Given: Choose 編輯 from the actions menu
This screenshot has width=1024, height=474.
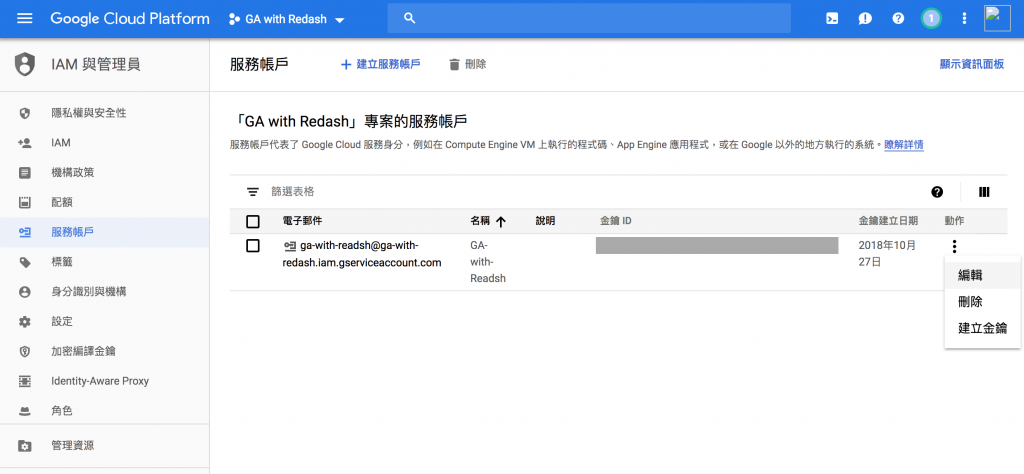Looking at the screenshot, I should coord(982,275).
